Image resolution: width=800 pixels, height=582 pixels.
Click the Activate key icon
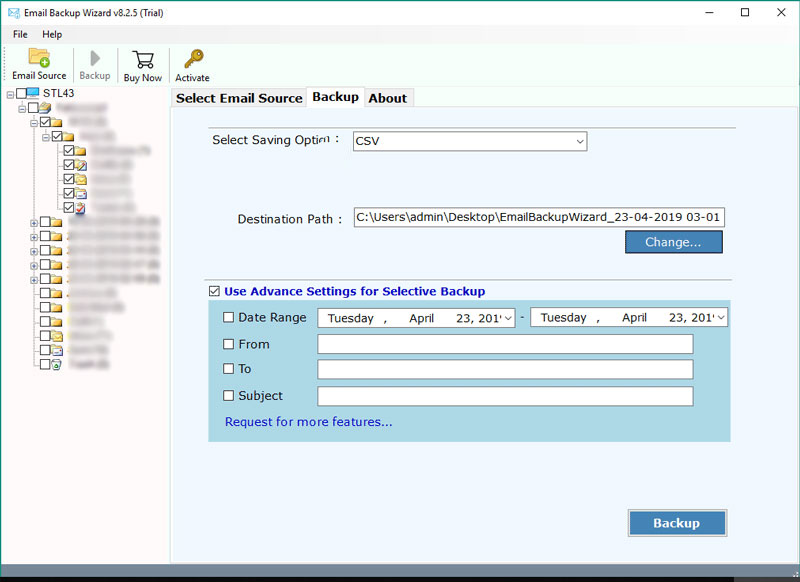click(x=192, y=58)
